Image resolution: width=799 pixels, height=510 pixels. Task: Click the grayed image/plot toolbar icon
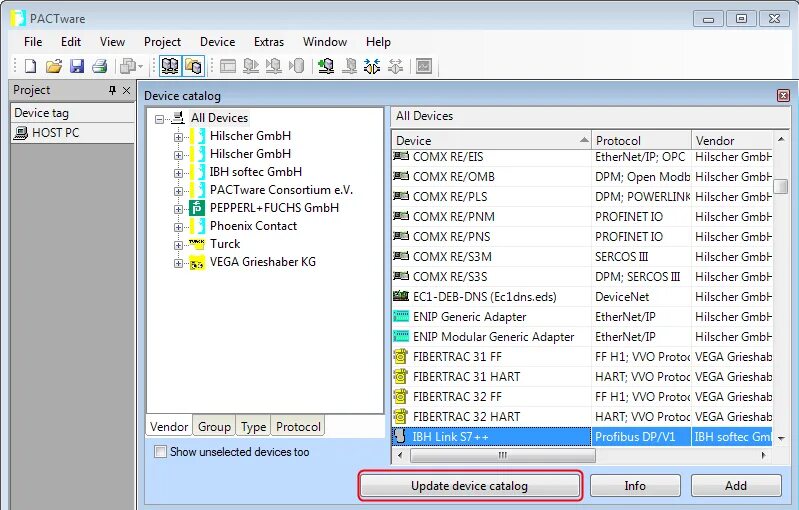click(424, 66)
